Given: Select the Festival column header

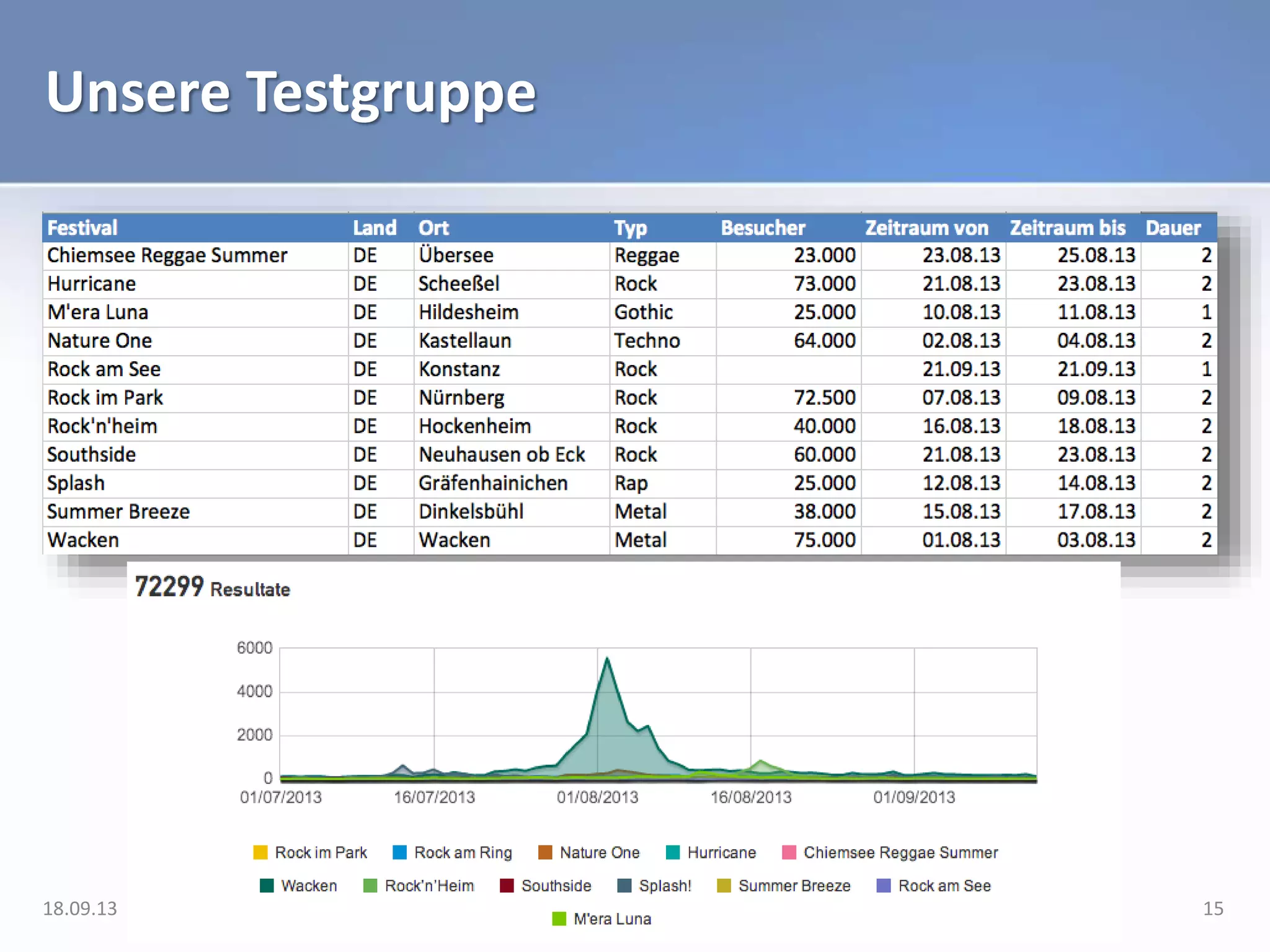Looking at the screenshot, I should [x=195, y=227].
